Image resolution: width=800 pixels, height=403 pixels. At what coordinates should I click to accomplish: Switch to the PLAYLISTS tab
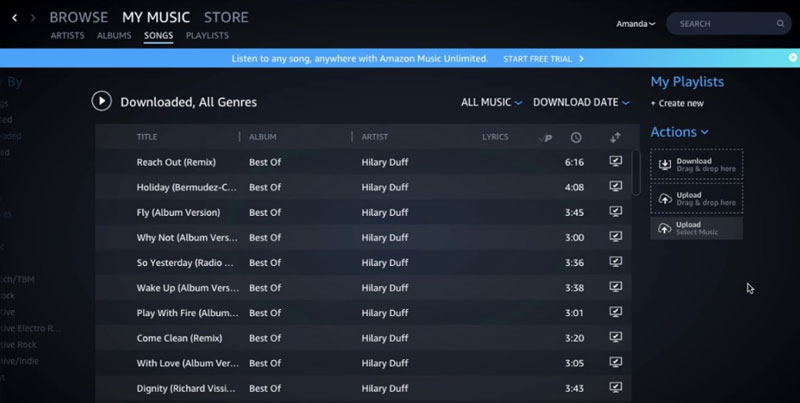pos(207,36)
